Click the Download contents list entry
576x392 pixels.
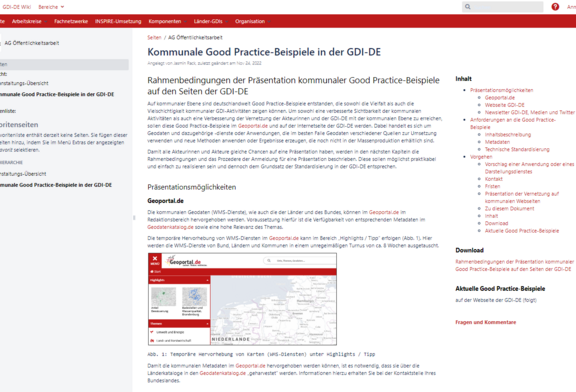[x=496, y=223]
